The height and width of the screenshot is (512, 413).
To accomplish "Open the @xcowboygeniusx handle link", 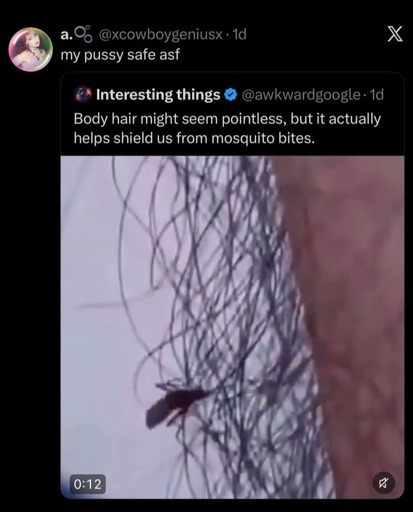I will (159, 34).
